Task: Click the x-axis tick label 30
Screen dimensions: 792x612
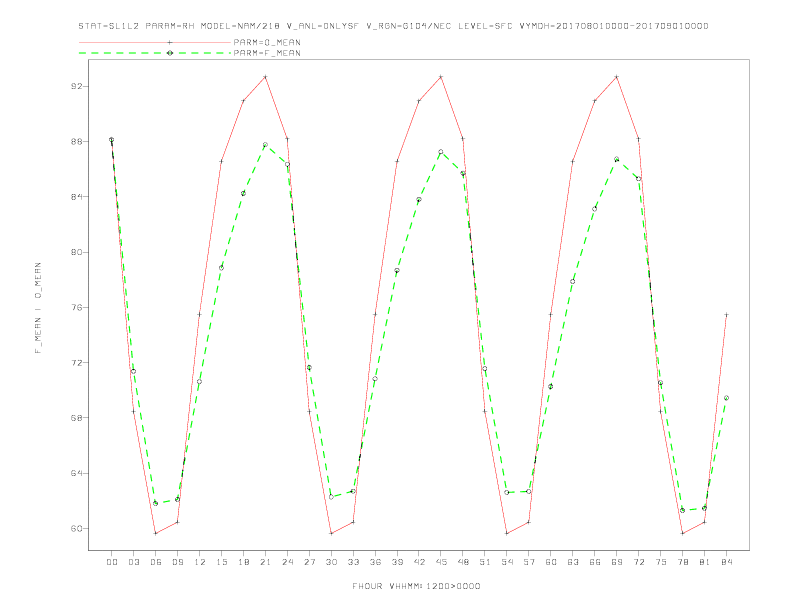Action: (x=331, y=562)
